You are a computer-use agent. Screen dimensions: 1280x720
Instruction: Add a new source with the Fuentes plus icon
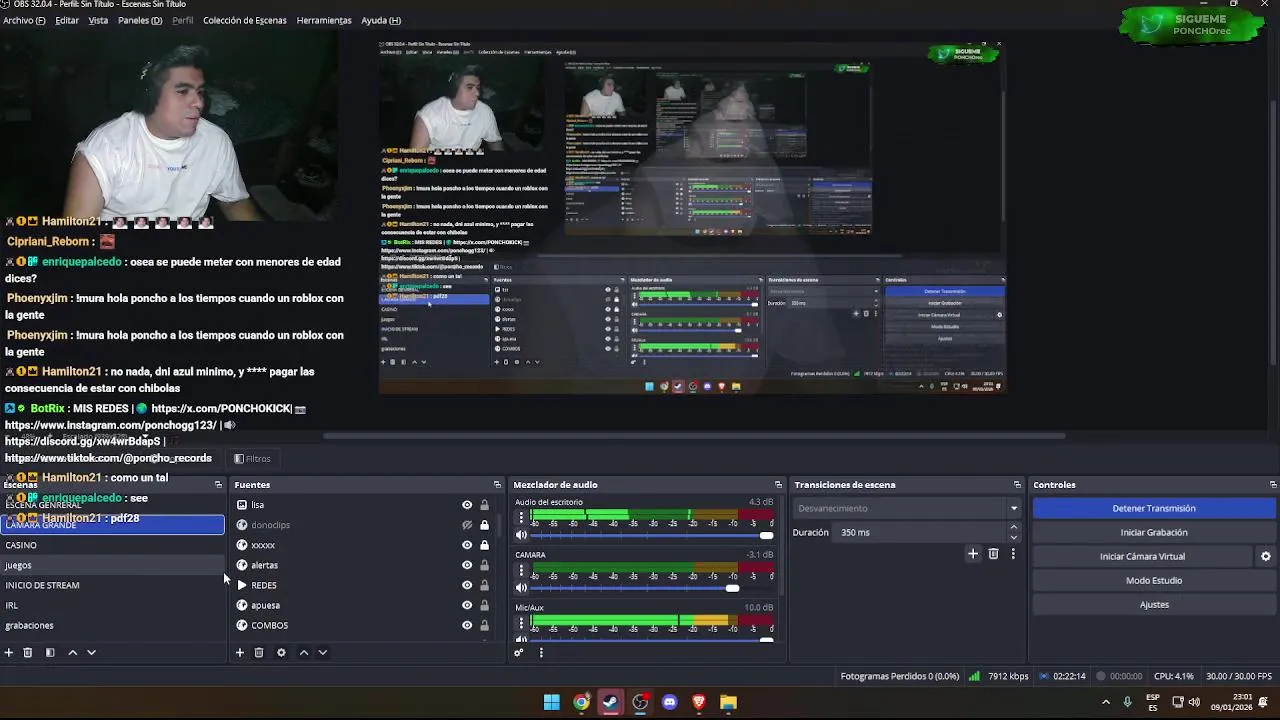[x=240, y=652]
